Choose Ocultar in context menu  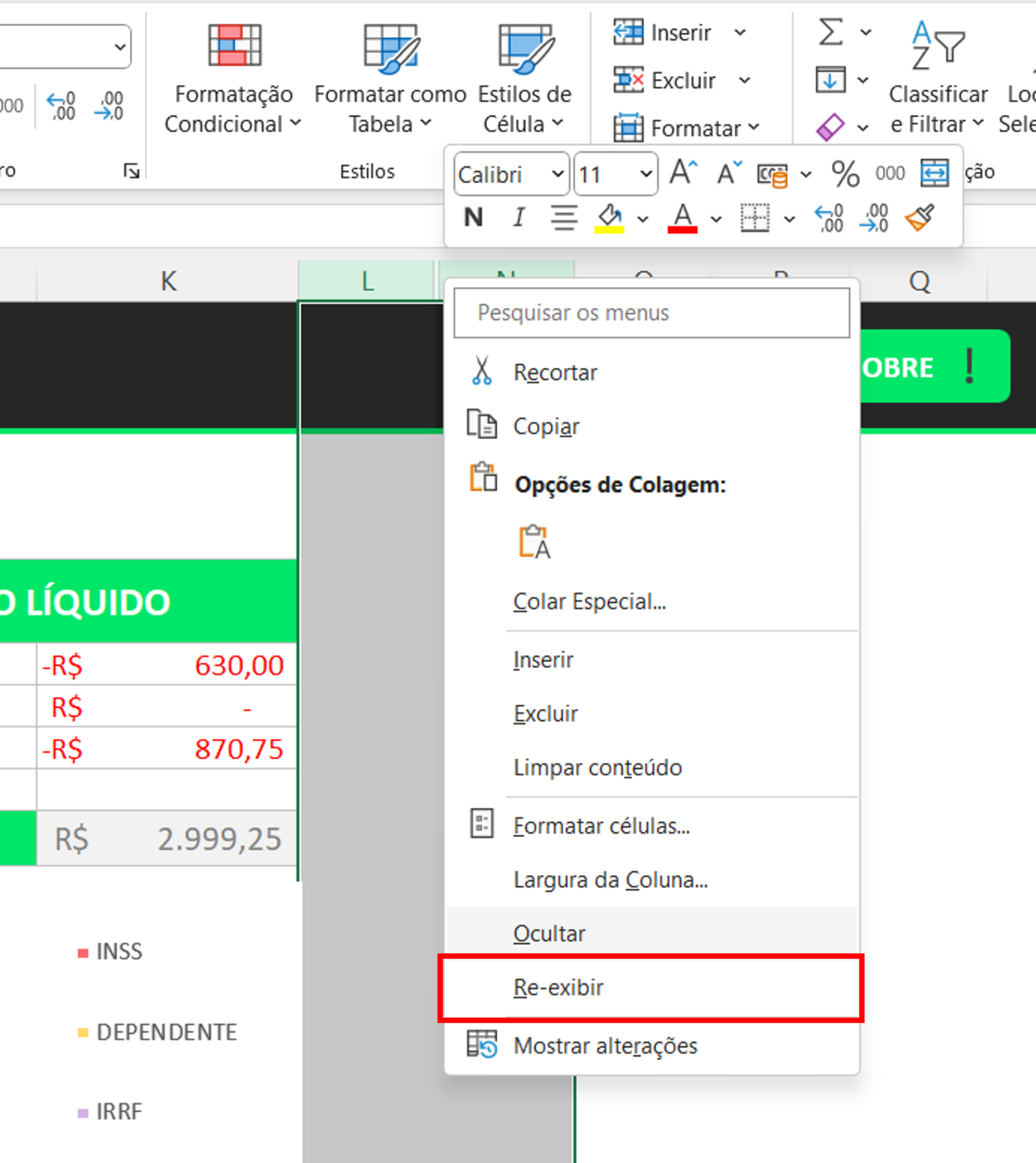pos(652,934)
